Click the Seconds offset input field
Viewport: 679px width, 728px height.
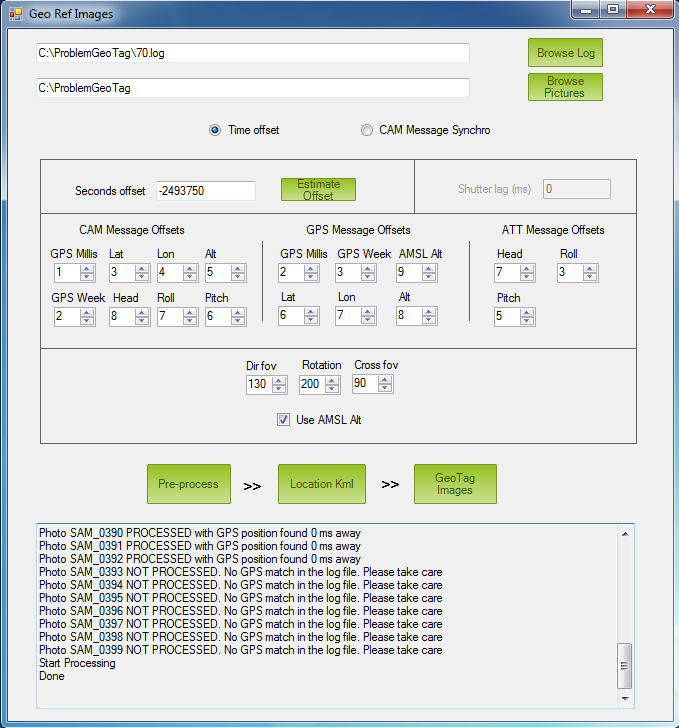pos(205,191)
